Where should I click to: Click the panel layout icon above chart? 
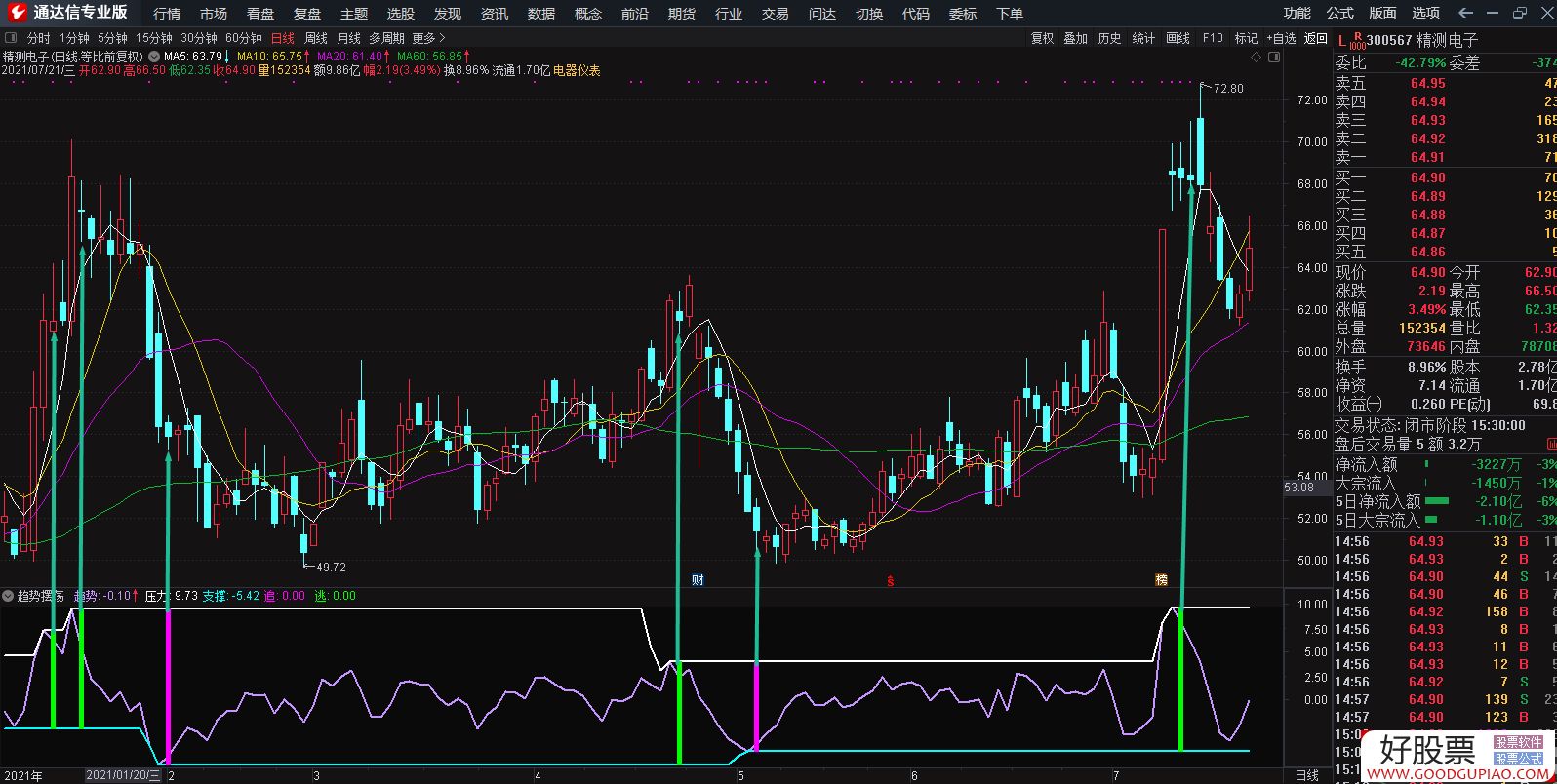click(1272, 57)
